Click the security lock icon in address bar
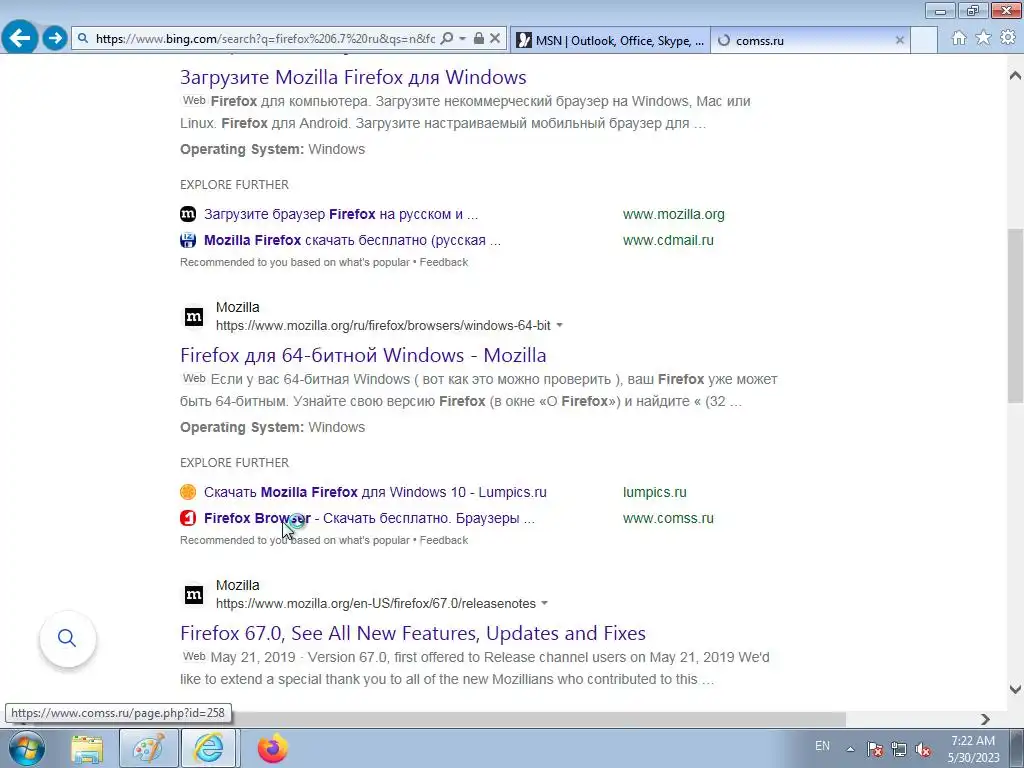 [x=479, y=39]
